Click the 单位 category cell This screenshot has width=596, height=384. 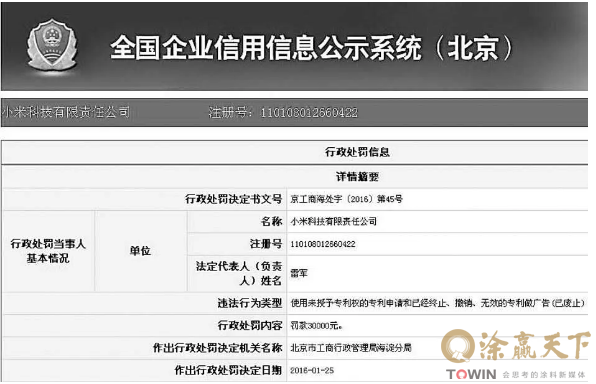tap(141, 251)
